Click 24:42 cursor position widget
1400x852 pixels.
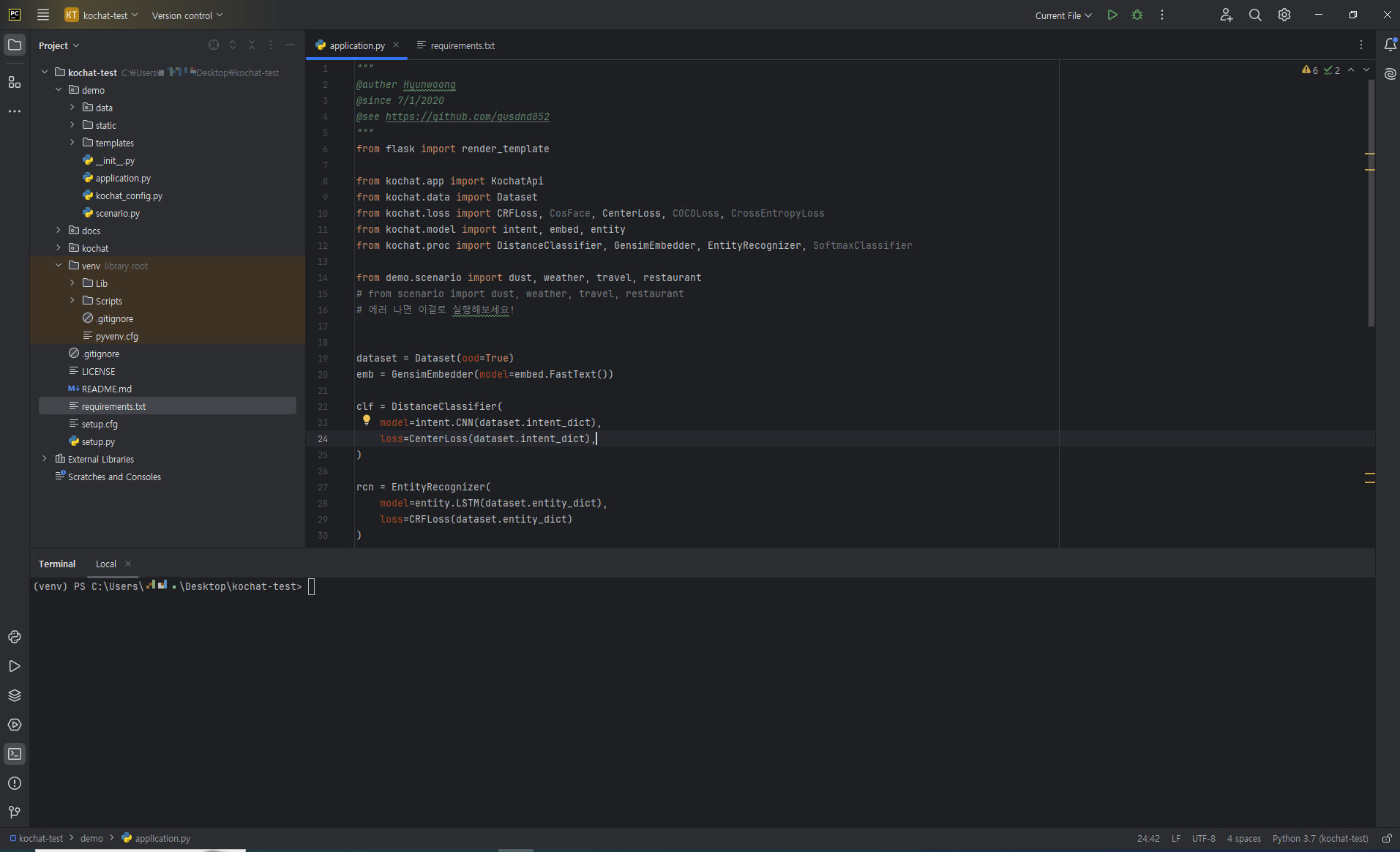(x=1148, y=839)
